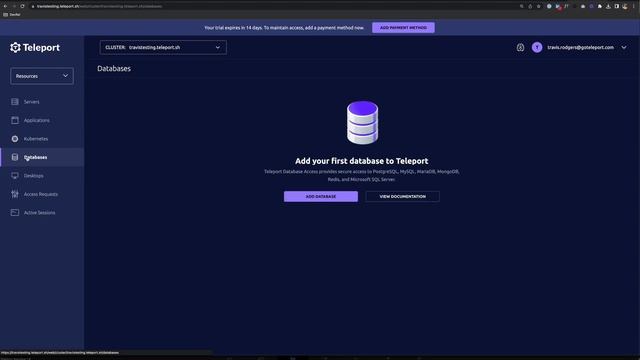The height and width of the screenshot is (360, 640).
Task: Click the browser back arrow
Action: (x=5, y=6)
